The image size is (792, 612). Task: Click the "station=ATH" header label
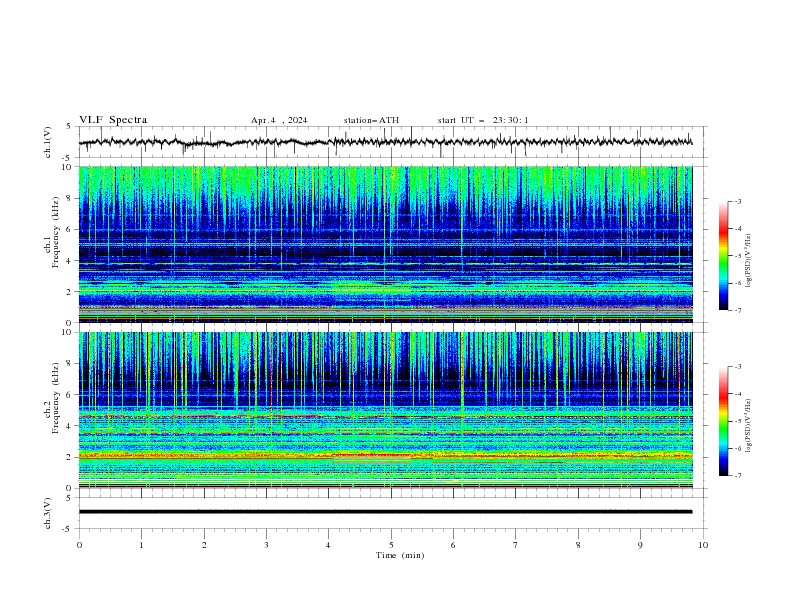[x=371, y=120]
